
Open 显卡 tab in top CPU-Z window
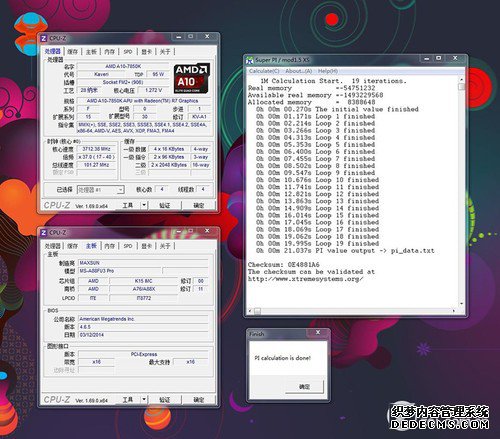pyautogui.click(x=146, y=52)
